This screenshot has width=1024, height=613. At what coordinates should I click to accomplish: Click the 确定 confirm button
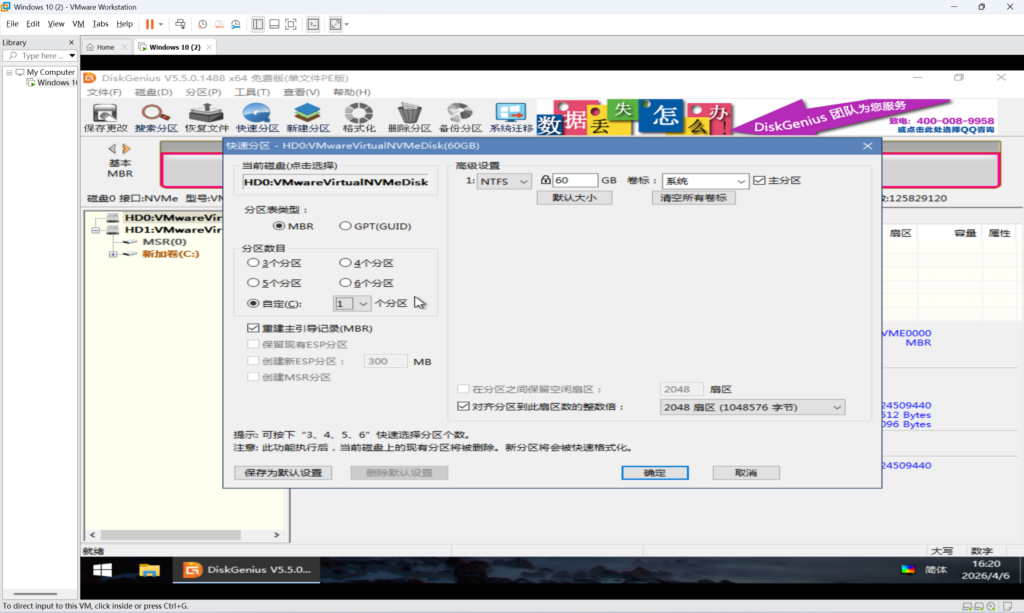point(653,472)
